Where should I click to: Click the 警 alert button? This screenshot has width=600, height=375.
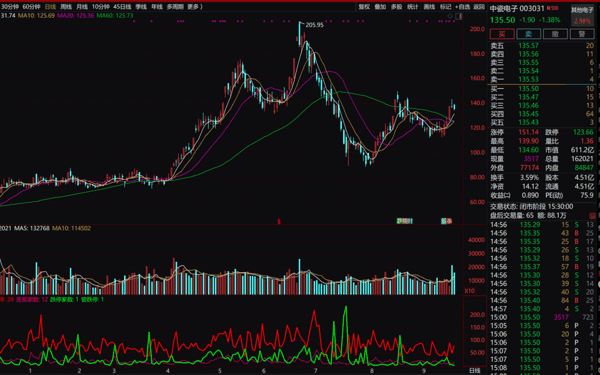[582, 34]
